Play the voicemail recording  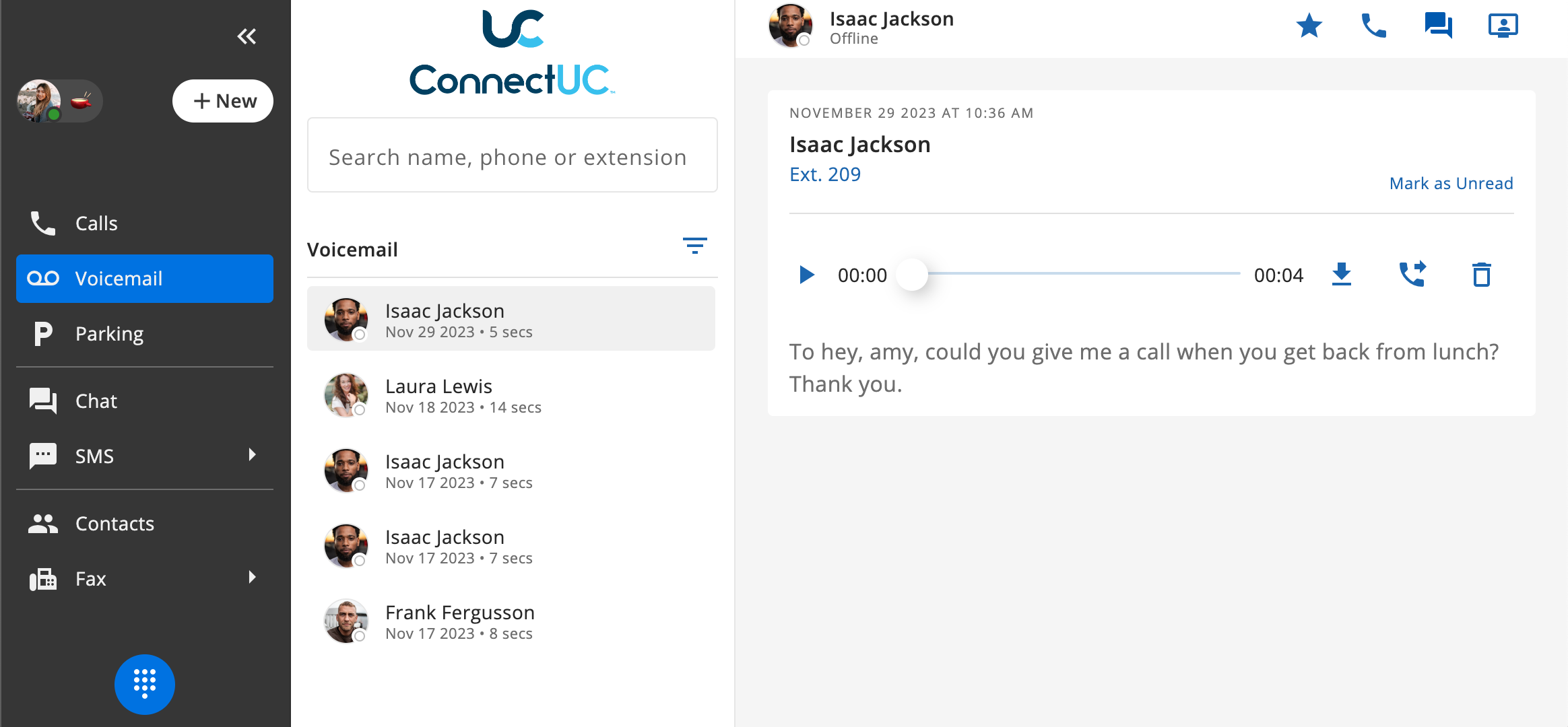(806, 275)
